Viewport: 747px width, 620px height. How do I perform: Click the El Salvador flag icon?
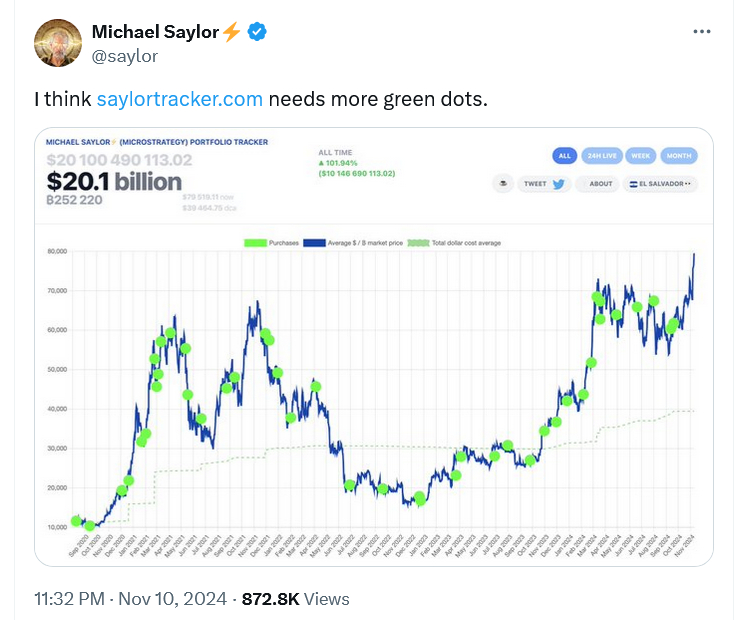tap(634, 184)
